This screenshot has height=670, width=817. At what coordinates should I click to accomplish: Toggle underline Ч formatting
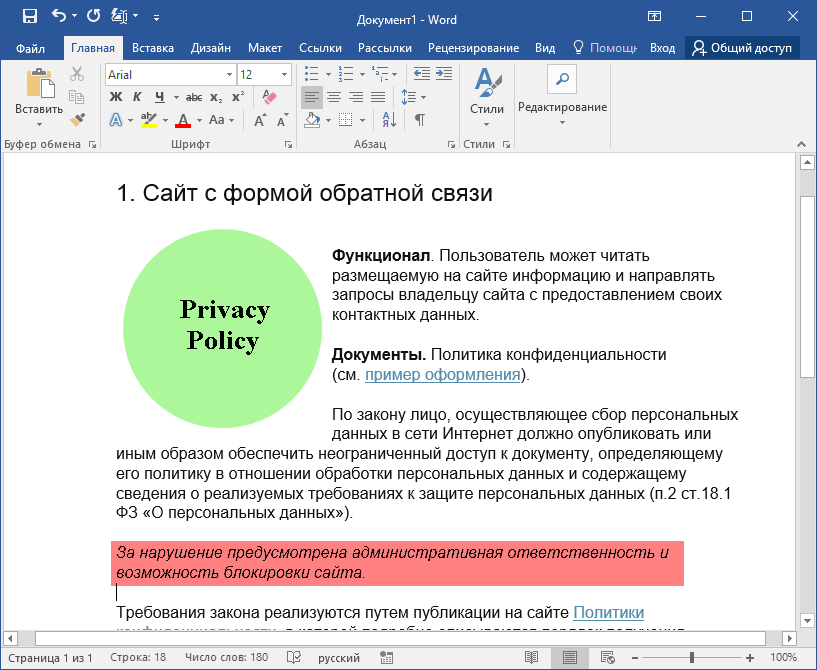pos(159,97)
